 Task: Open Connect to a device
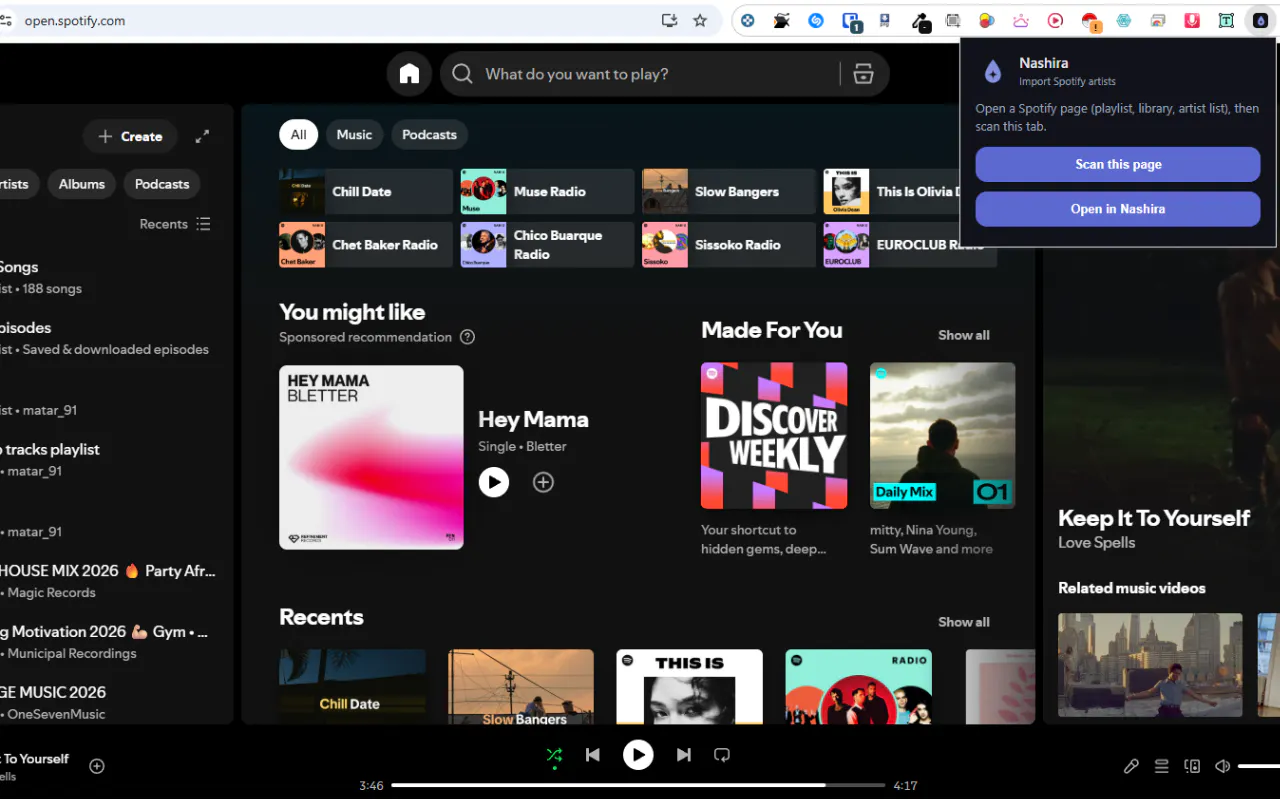1192,766
